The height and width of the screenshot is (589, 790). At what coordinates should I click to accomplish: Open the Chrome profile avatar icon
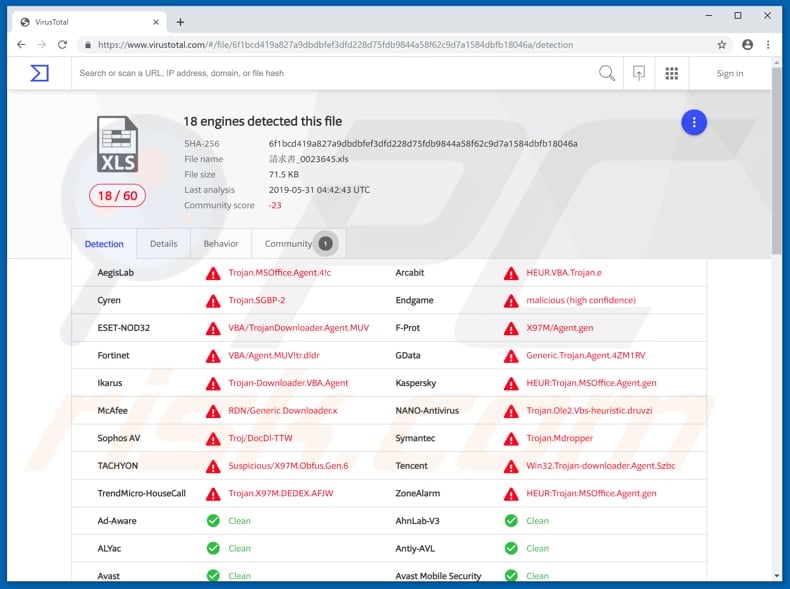tap(747, 45)
